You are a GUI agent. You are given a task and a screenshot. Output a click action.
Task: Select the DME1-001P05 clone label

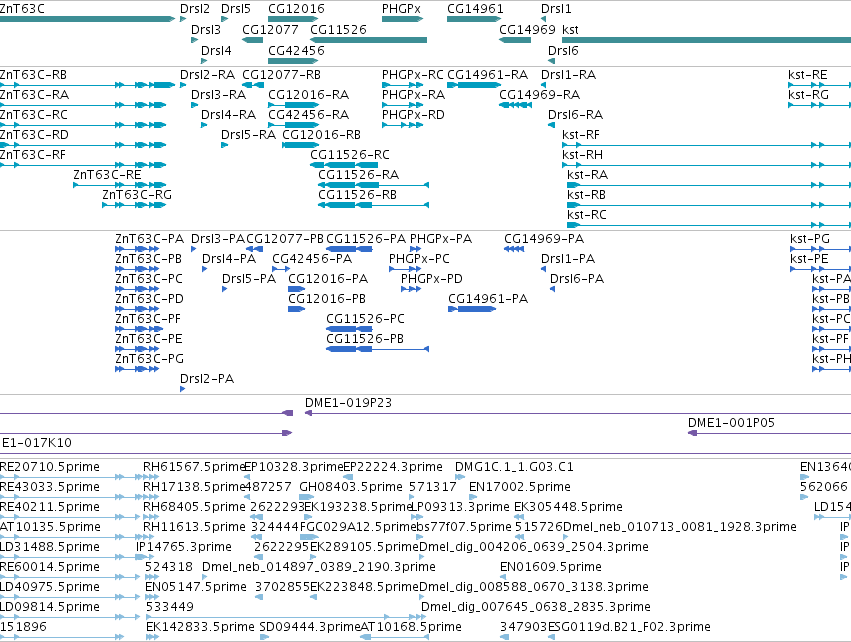pos(731,423)
